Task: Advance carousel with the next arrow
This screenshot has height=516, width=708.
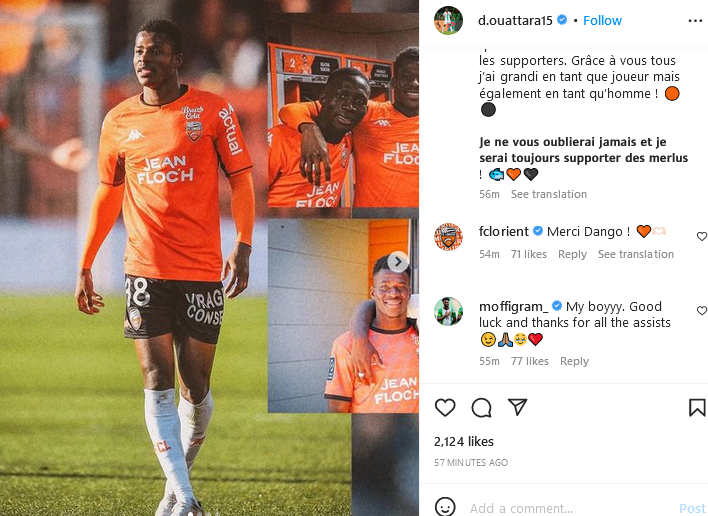Action: point(398,262)
